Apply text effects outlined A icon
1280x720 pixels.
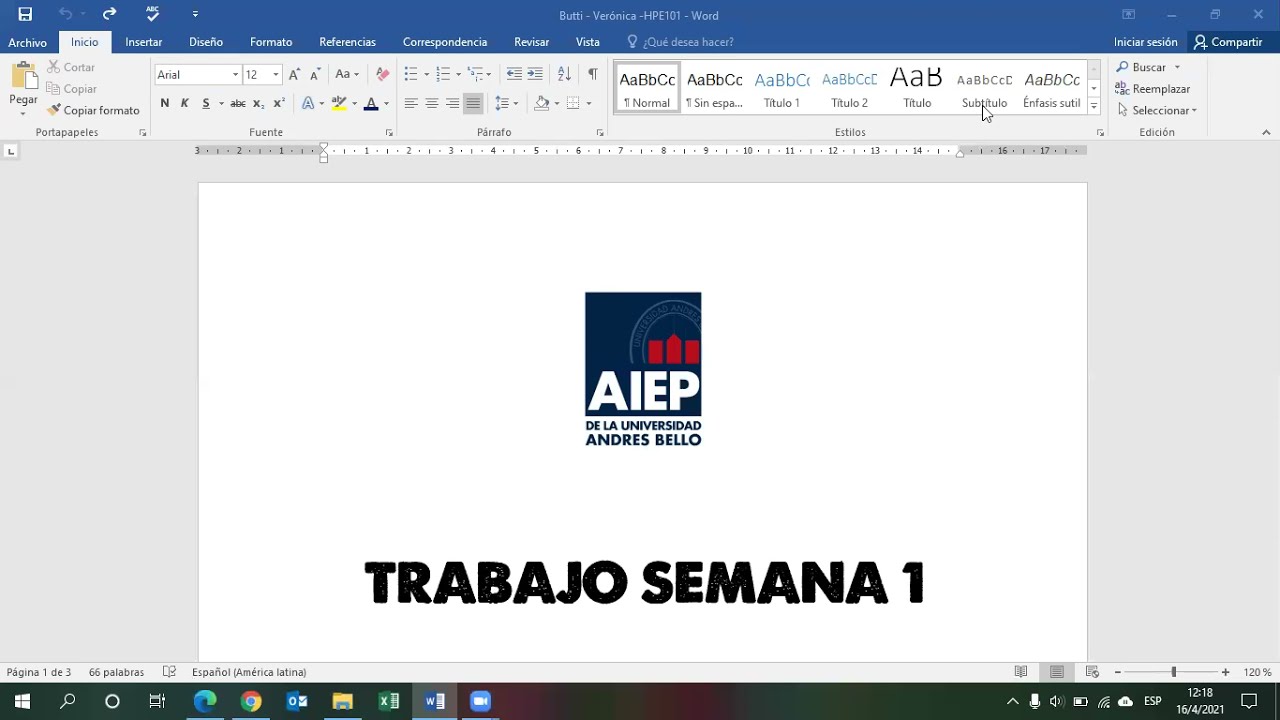point(307,103)
